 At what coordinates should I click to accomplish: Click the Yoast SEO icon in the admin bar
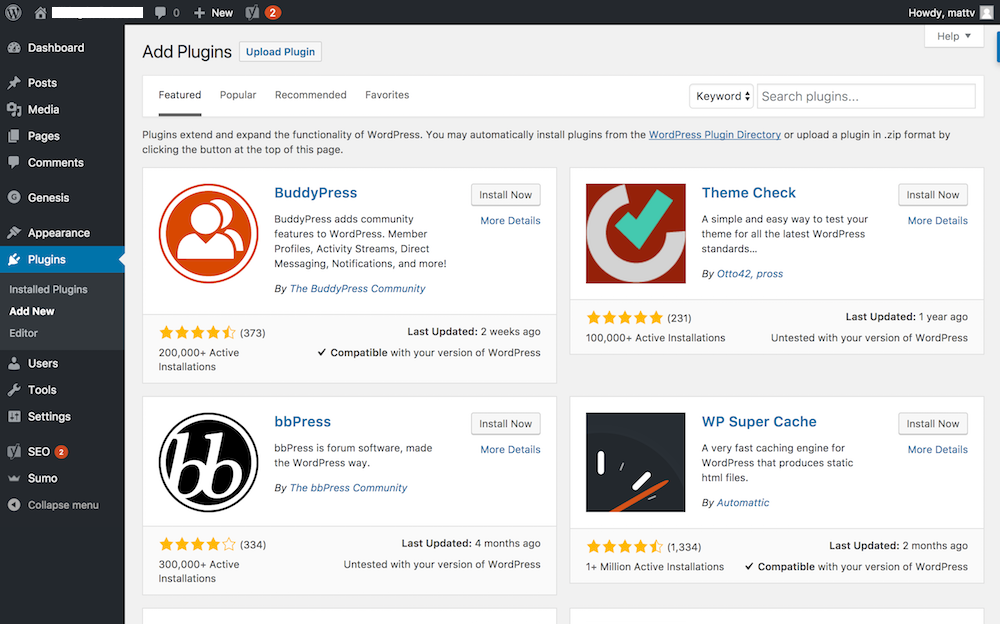pos(253,12)
